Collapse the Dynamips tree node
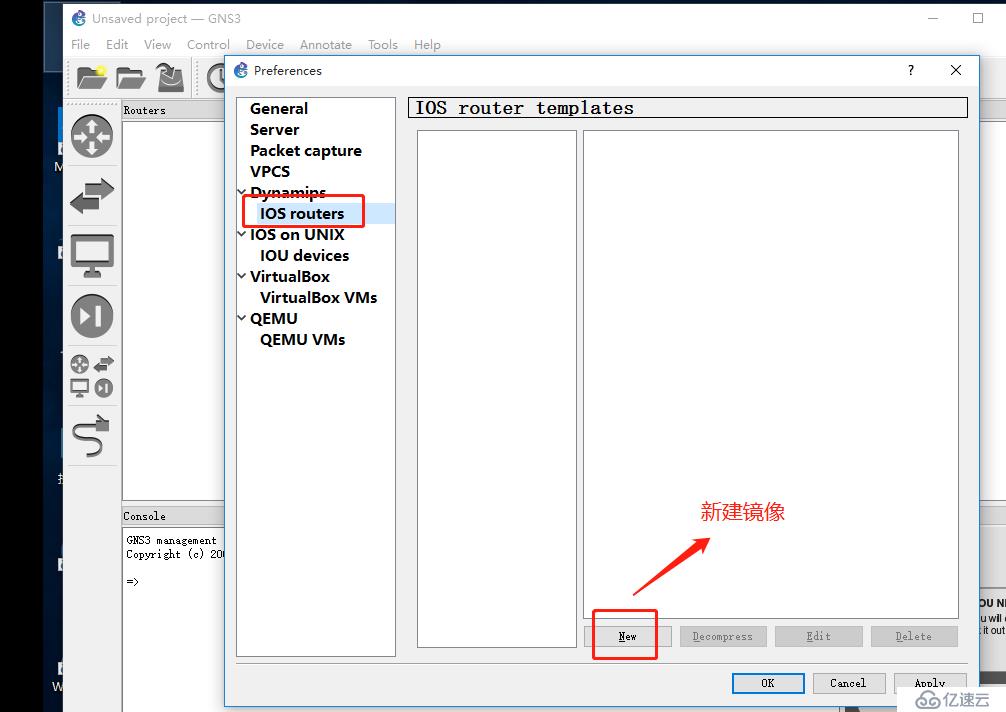Viewport: 1006px width, 712px height. pos(242,192)
